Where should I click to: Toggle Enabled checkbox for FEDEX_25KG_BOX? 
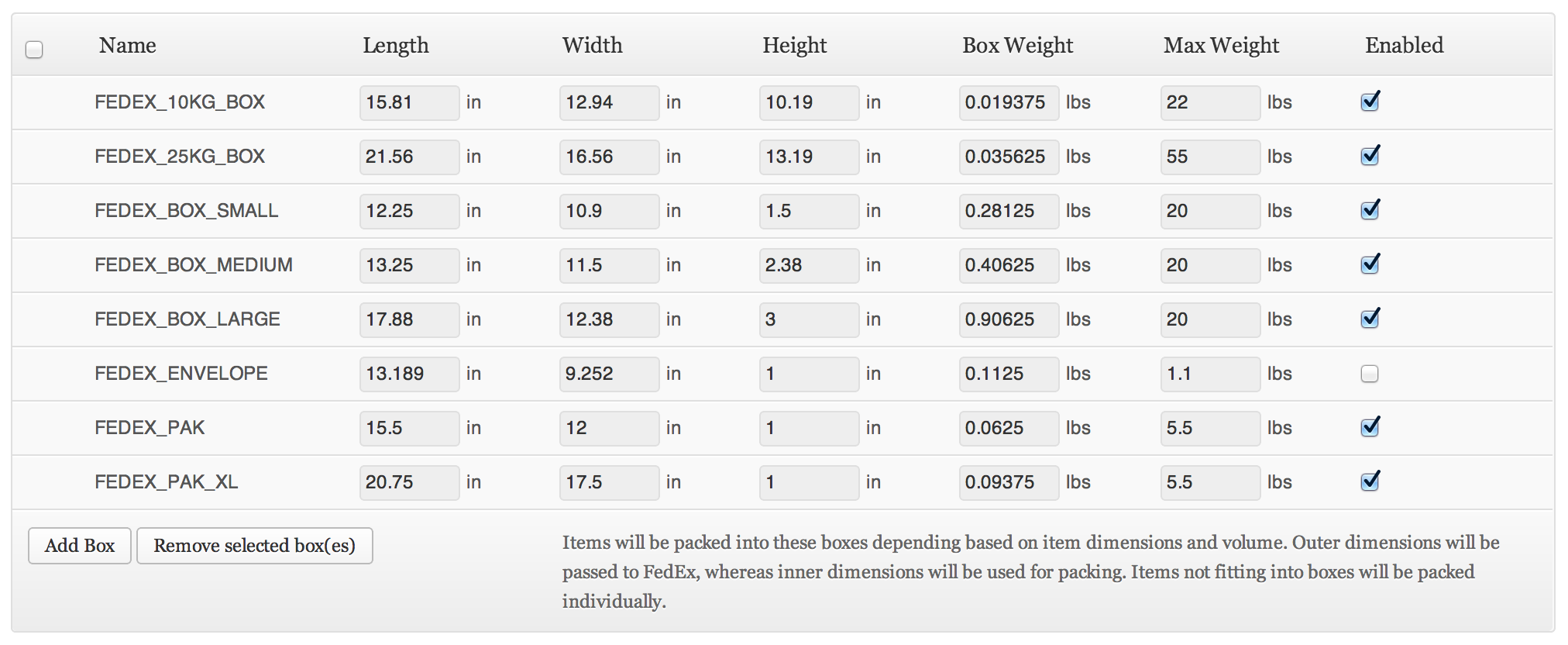(1370, 157)
